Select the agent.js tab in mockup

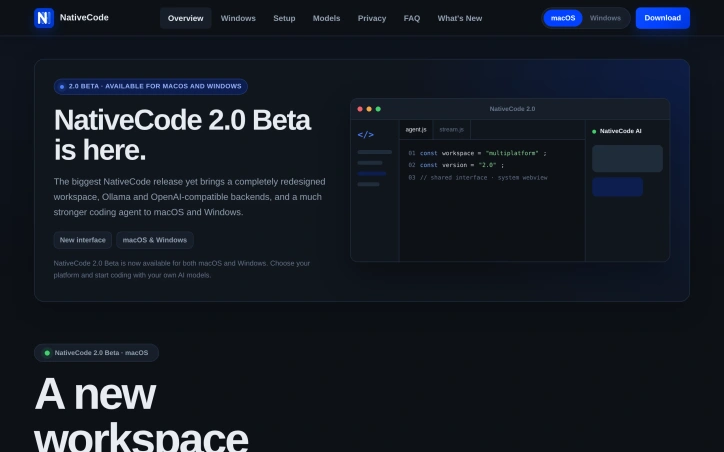[x=416, y=130]
